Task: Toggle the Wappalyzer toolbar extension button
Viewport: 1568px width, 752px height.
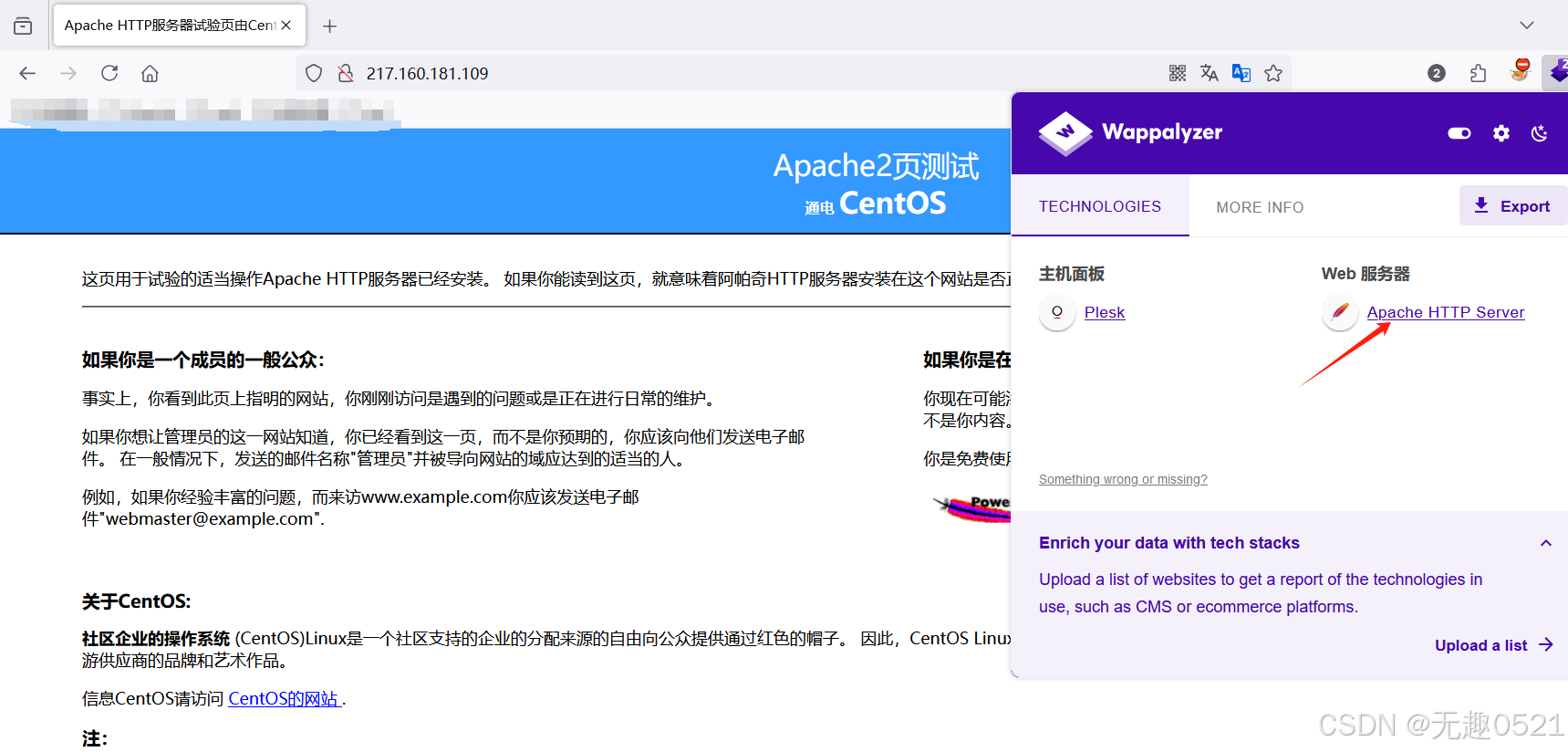Action: (x=1557, y=72)
